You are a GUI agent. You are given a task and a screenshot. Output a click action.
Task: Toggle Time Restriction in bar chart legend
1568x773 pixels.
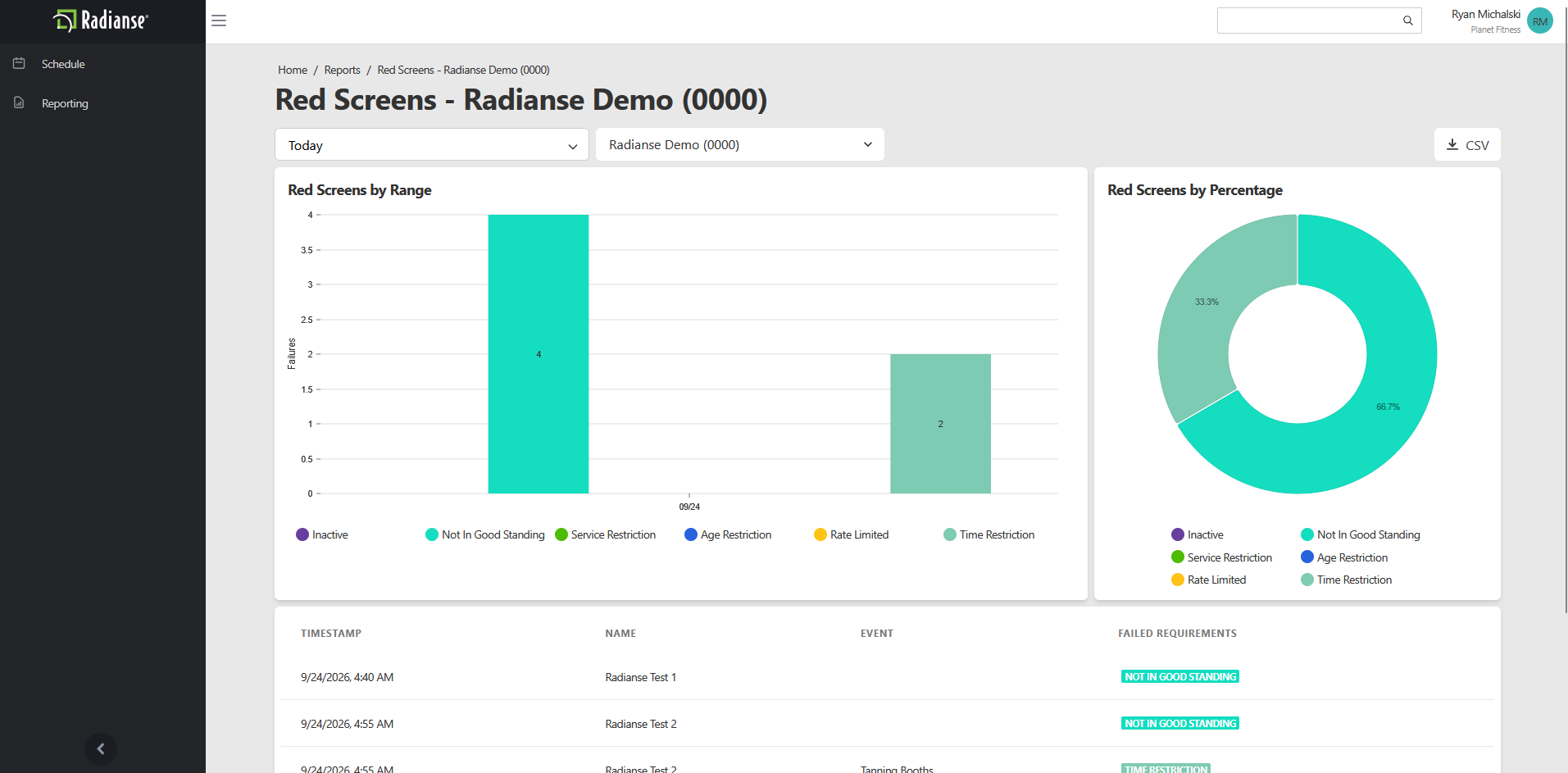tap(989, 534)
